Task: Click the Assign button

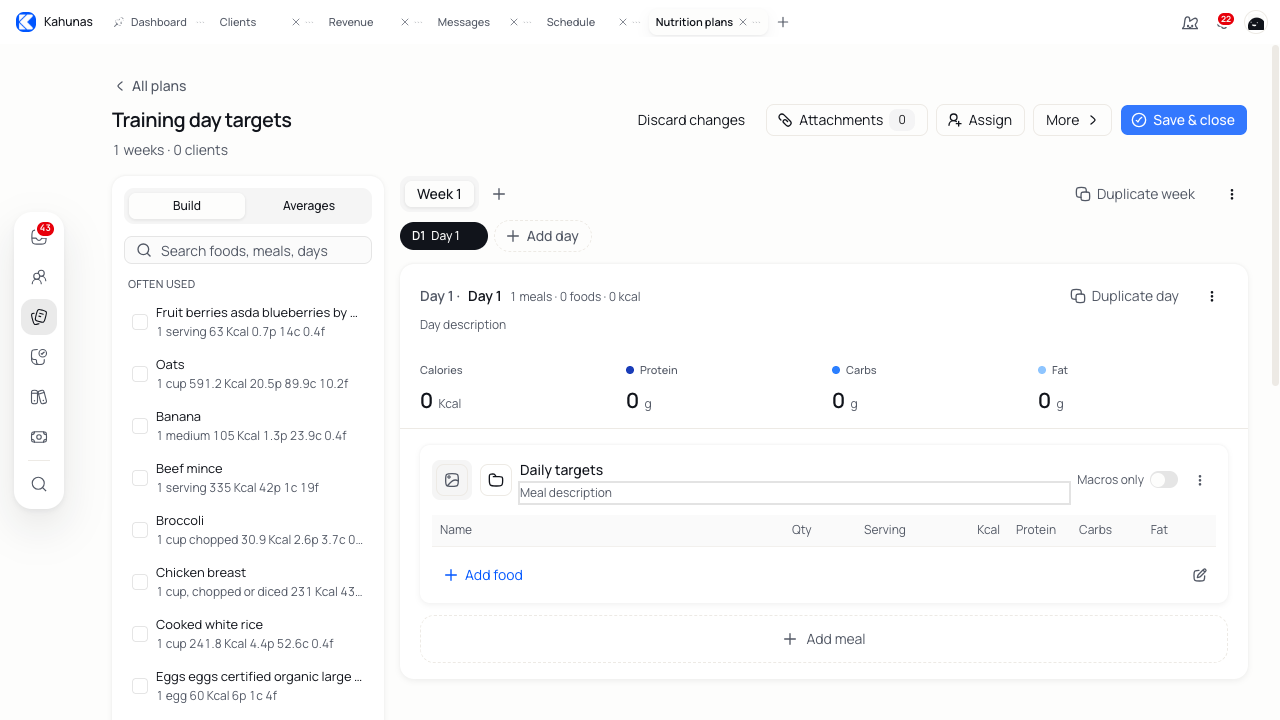Action: pyautogui.click(x=980, y=120)
